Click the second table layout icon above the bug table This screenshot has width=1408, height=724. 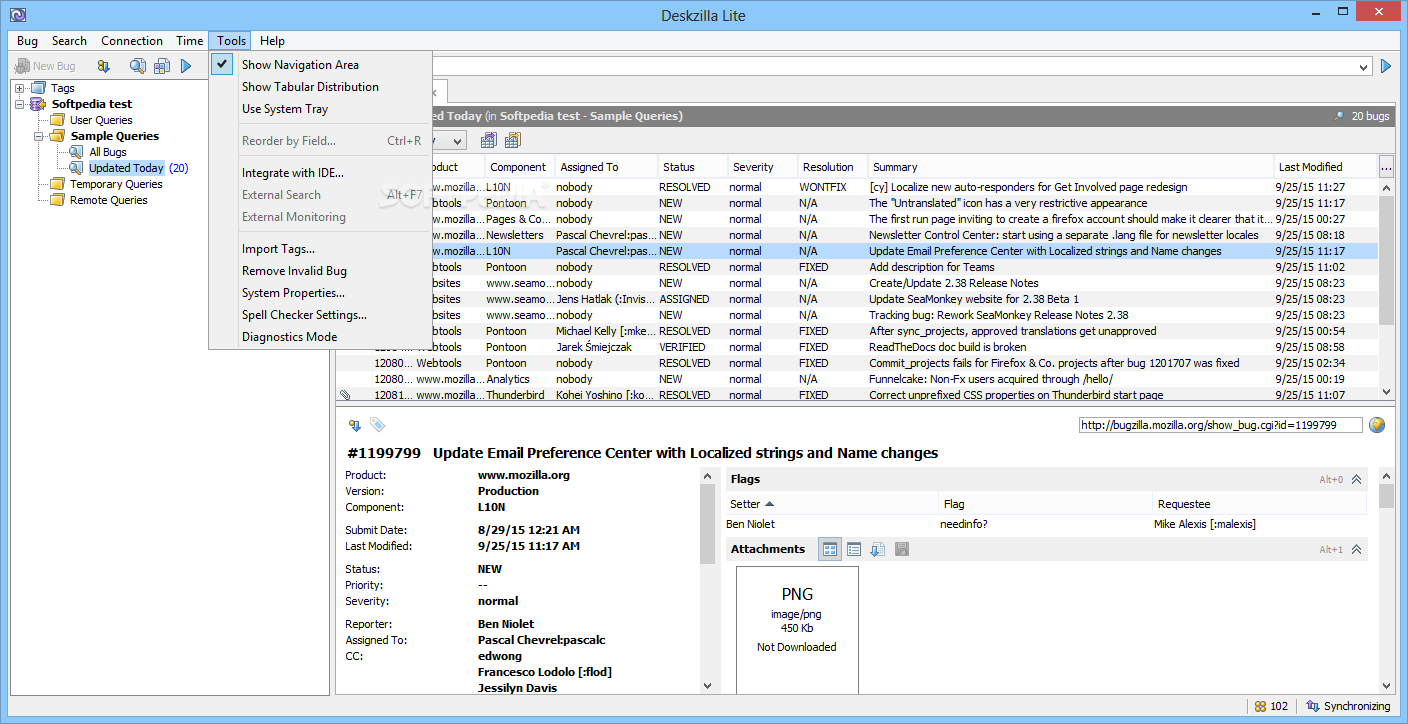pyautogui.click(x=512, y=140)
